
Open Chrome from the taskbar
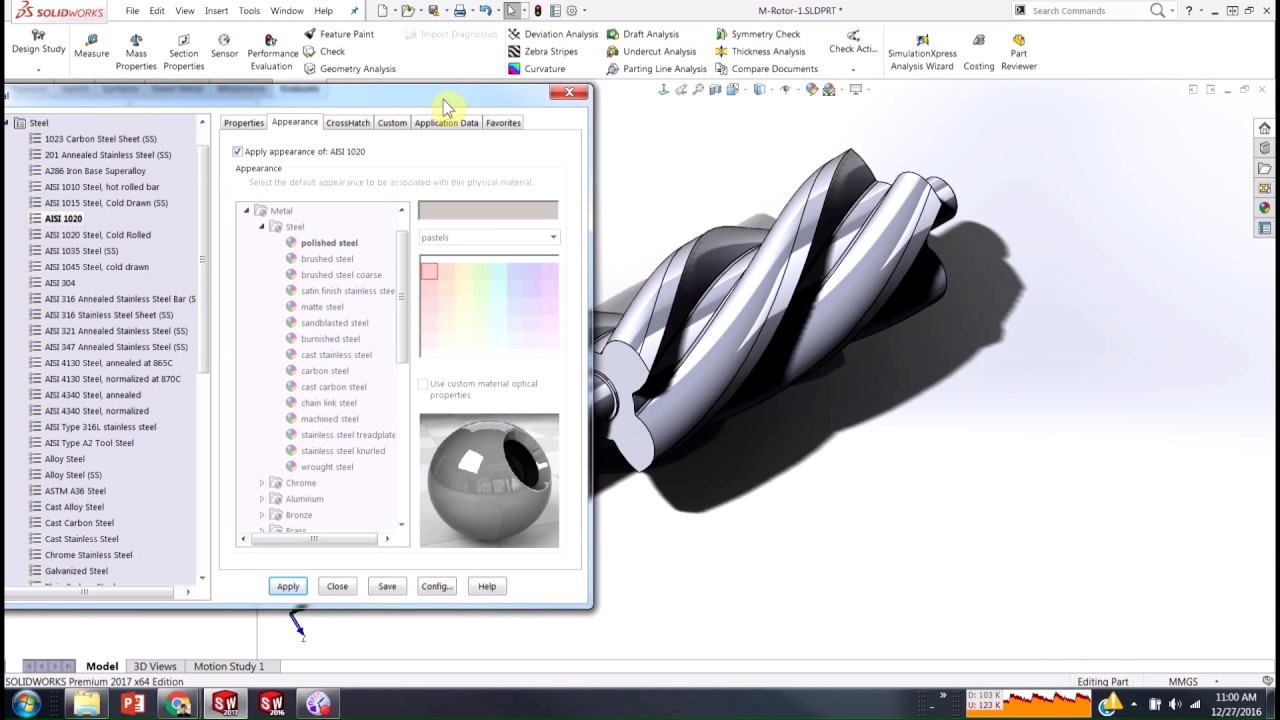pos(178,704)
